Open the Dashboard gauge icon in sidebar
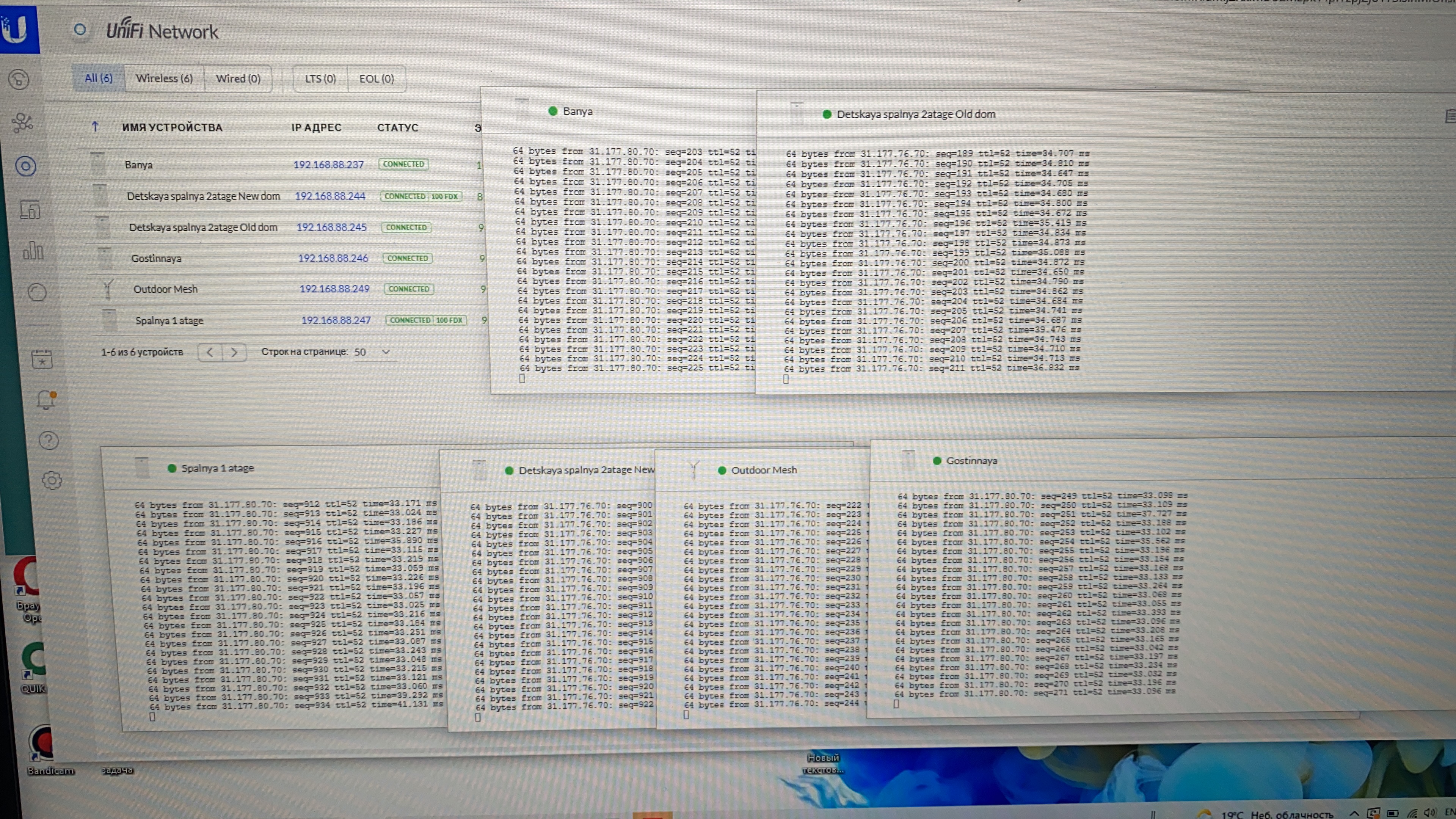 tap(19, 80)
